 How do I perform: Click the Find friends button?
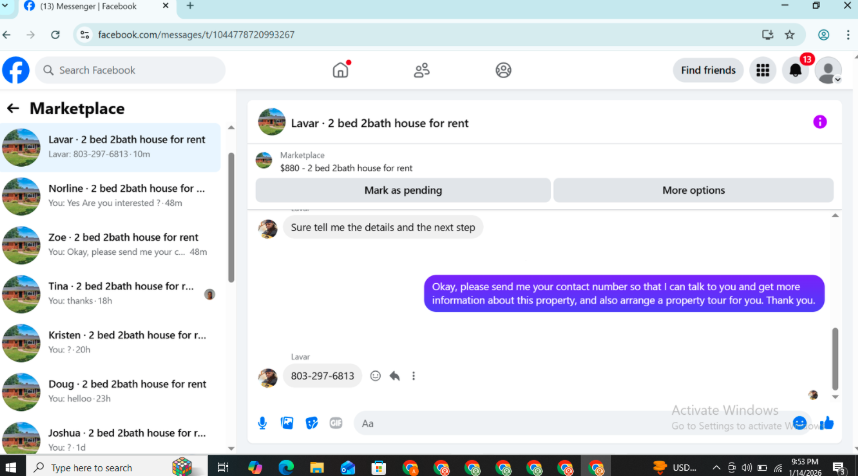click(708, 70)
